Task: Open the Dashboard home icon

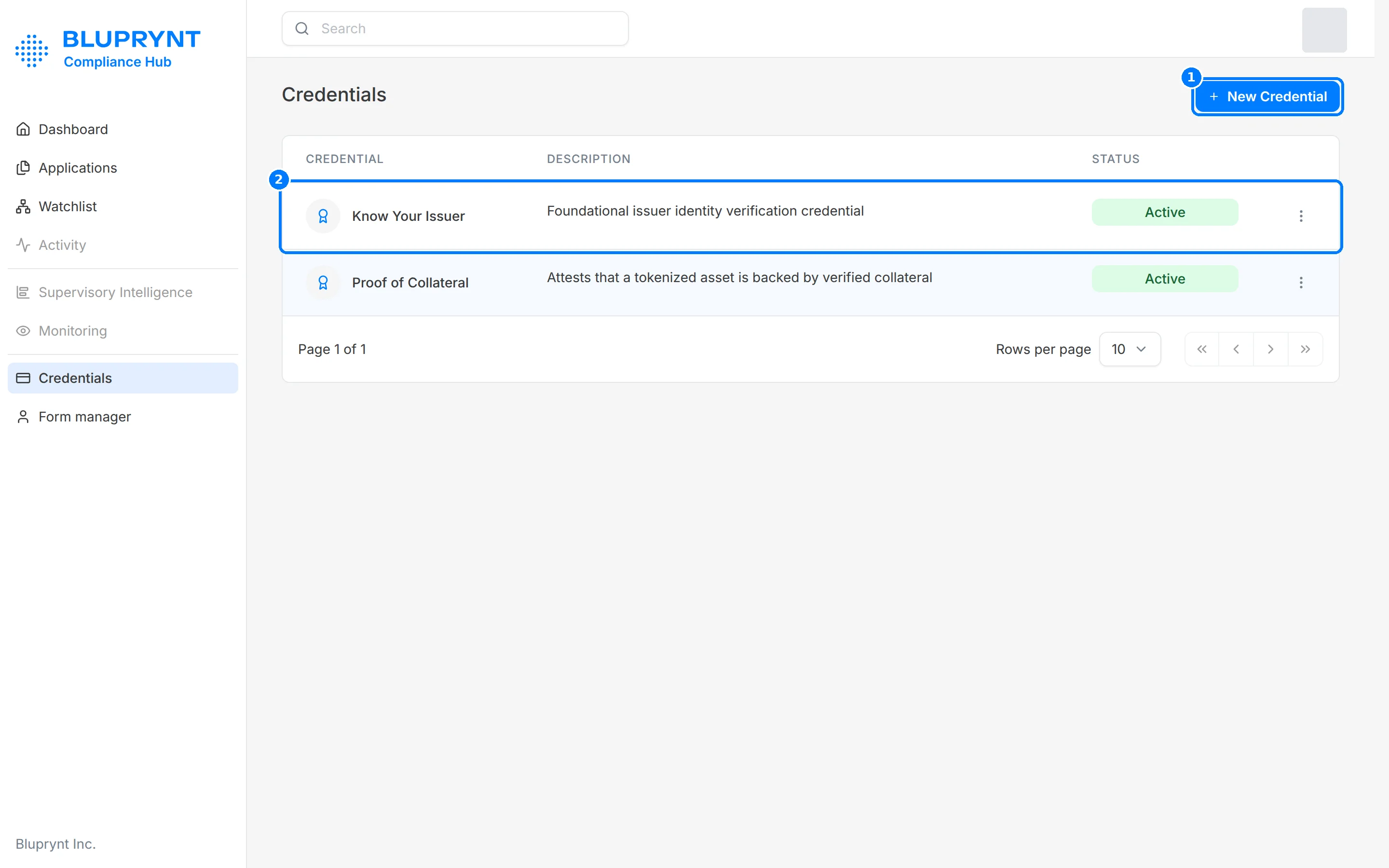Action: tap(23, 129)
